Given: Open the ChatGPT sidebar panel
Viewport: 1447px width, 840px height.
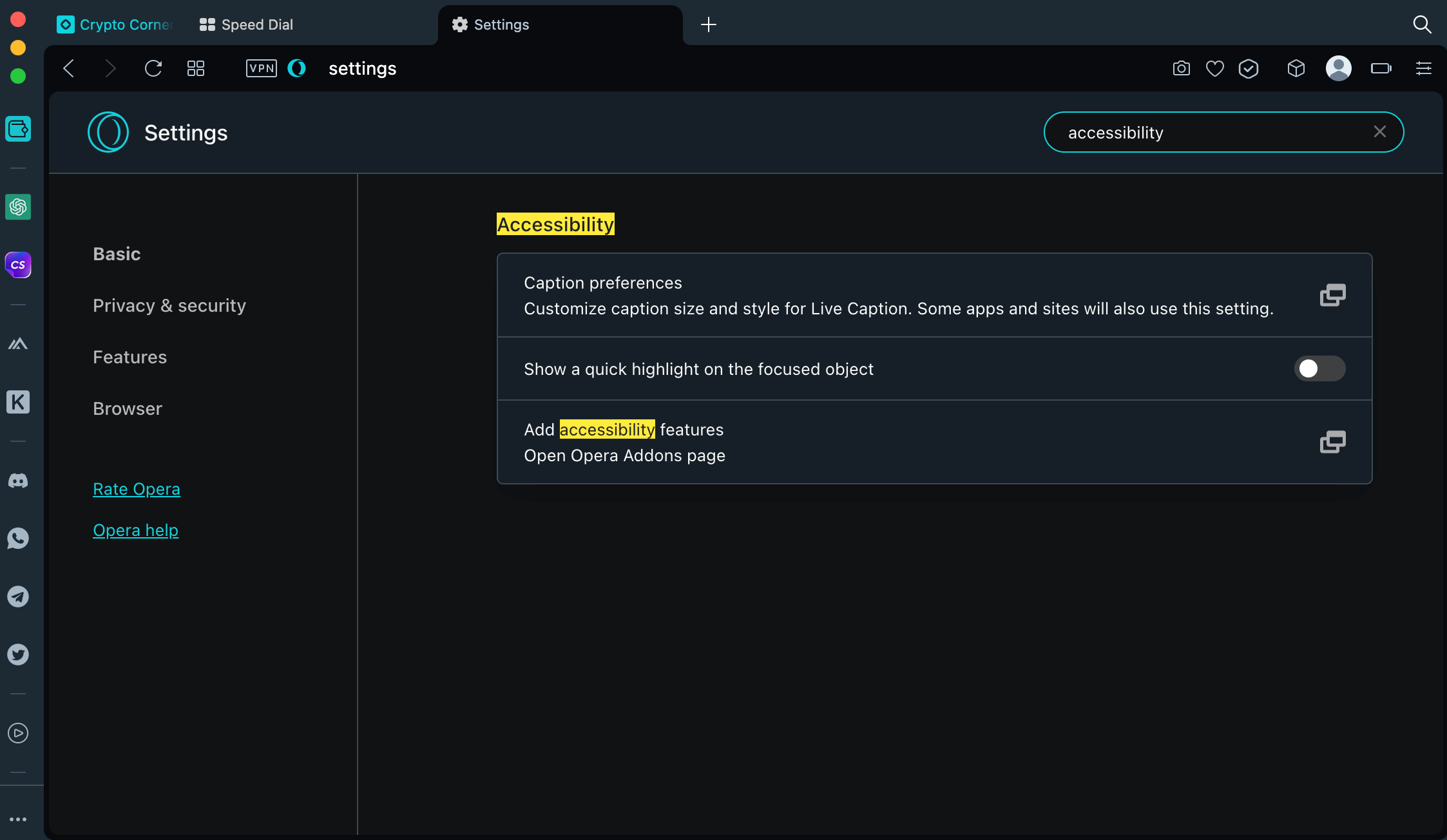Looking at the screenshot, I should (18, 207).
